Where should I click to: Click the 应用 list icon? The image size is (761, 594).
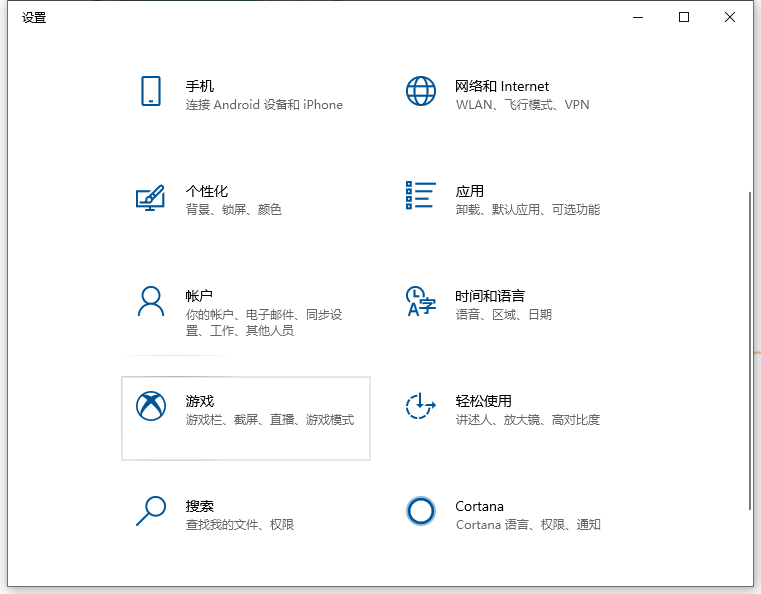pos(421,196)
